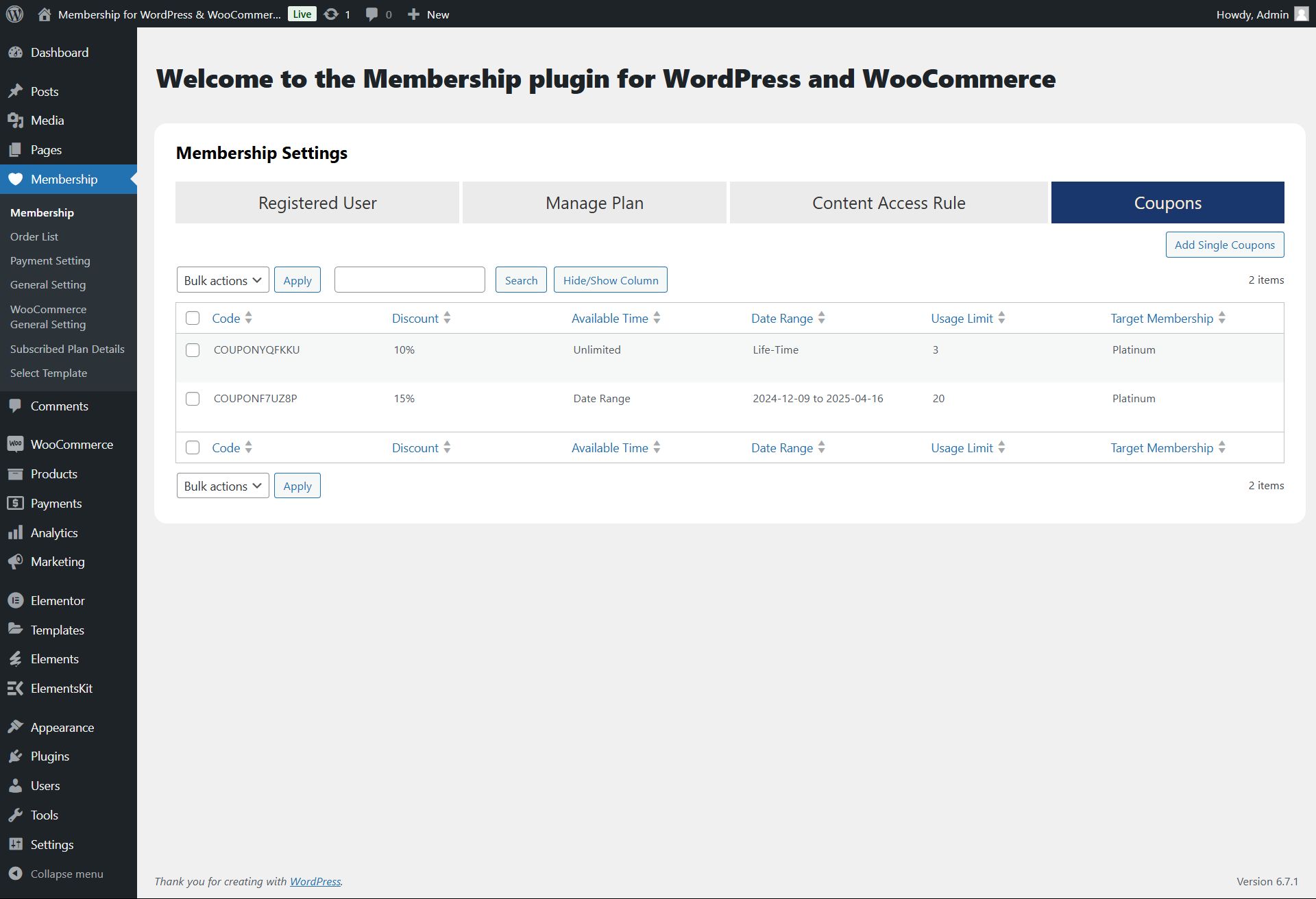Open Subscribed Plan Details submenu item
The width and height of the screenshot is (1316, 899).
point(67,349)
